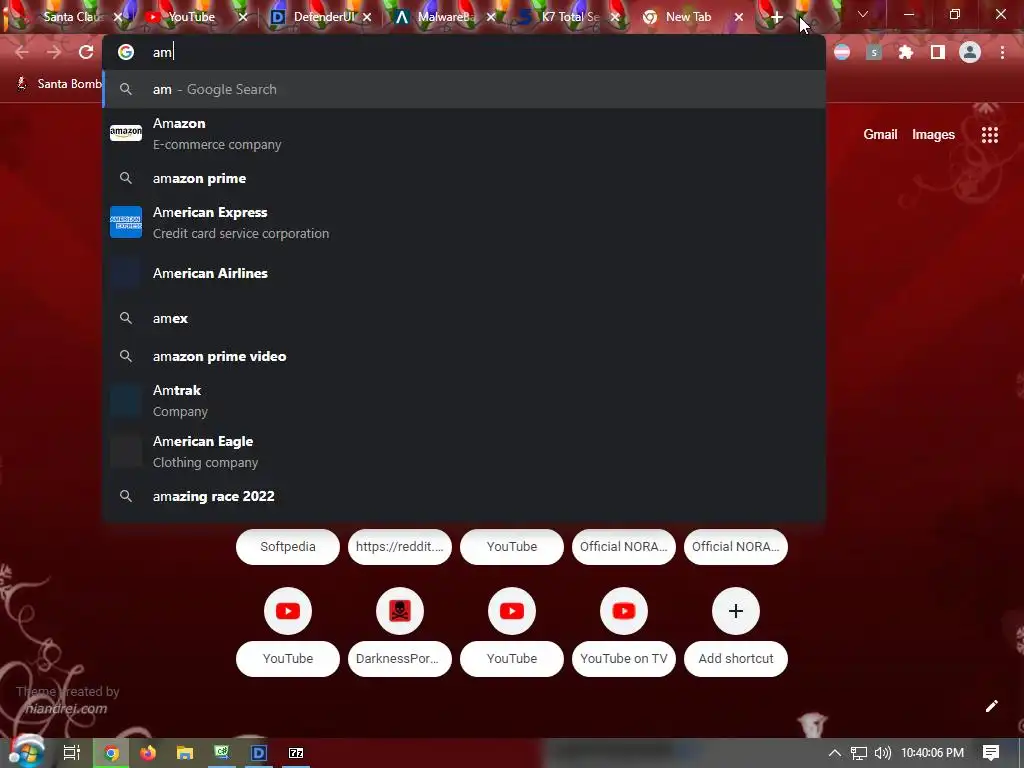Open Task View on the taskbar
Image resolution: width=1024 pixels, height=768 pixels.
click(72, 753)
